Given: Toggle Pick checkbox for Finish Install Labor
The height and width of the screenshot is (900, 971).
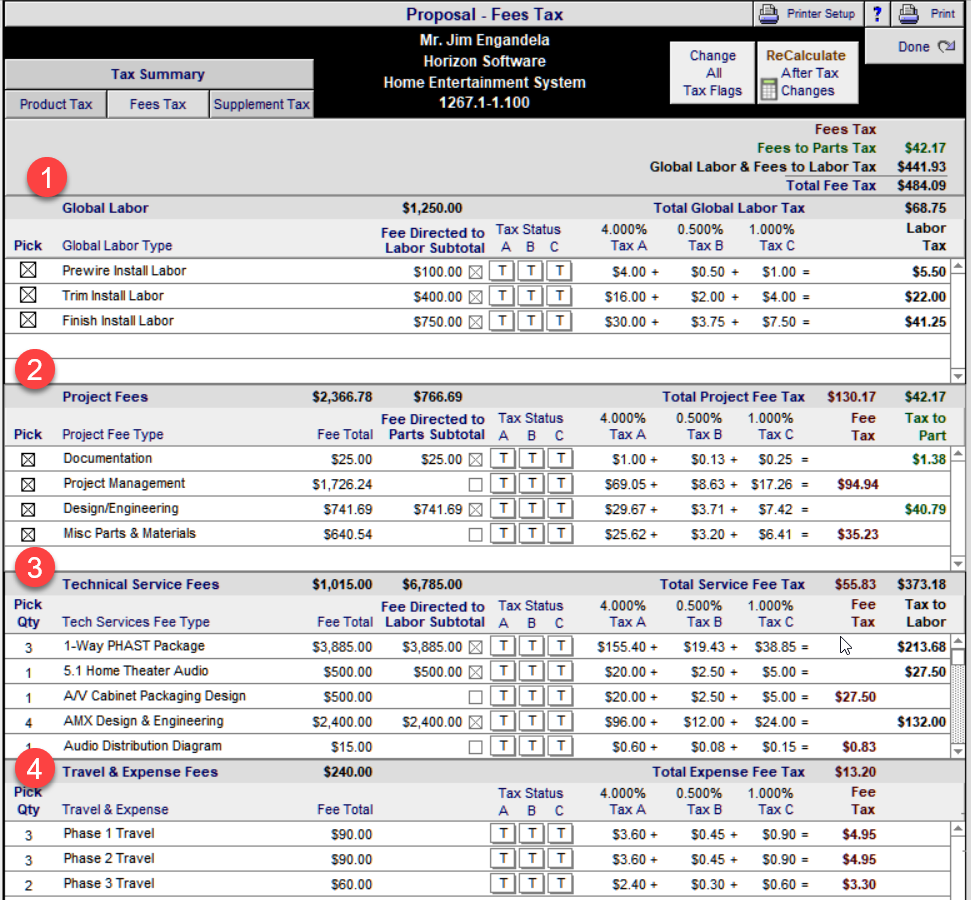Looking at the screenshot, I should 28,320.
